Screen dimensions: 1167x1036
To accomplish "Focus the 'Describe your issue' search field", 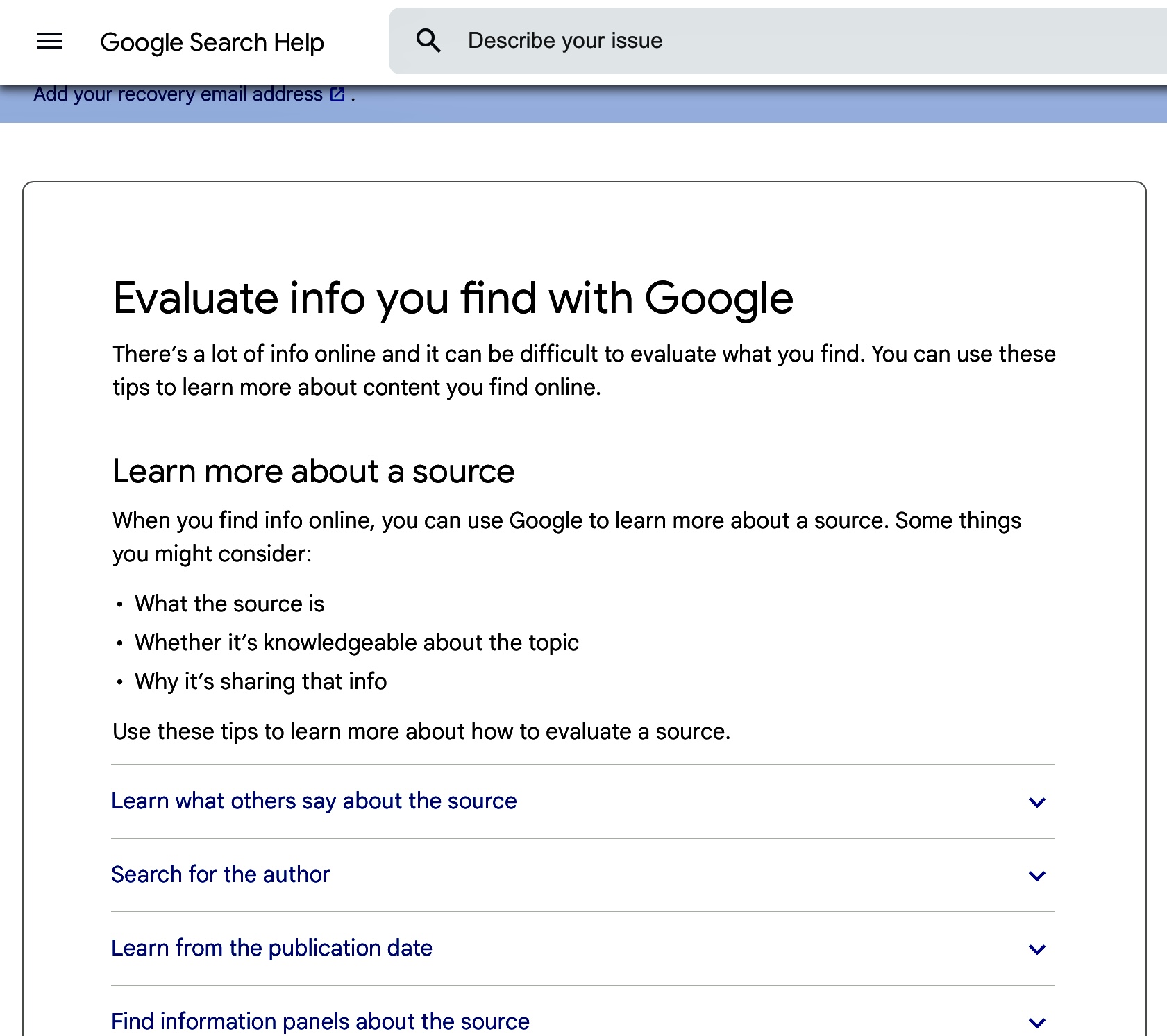I will [x=764, y=41].
